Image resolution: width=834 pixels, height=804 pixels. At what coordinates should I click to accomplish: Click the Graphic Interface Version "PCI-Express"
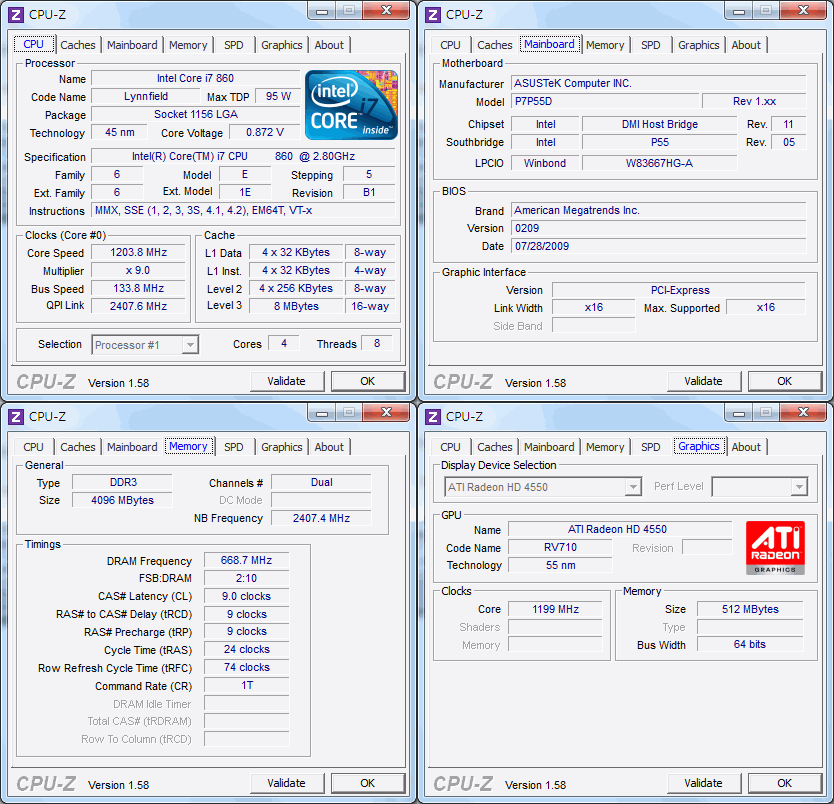(679, 290)
